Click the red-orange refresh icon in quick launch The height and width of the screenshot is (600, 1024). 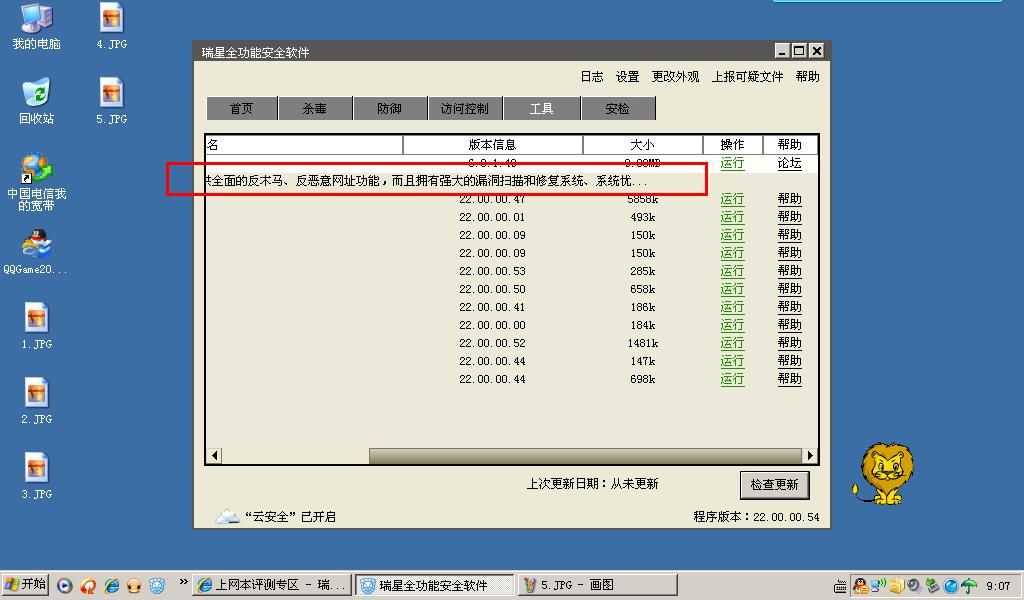click(88, 586)
